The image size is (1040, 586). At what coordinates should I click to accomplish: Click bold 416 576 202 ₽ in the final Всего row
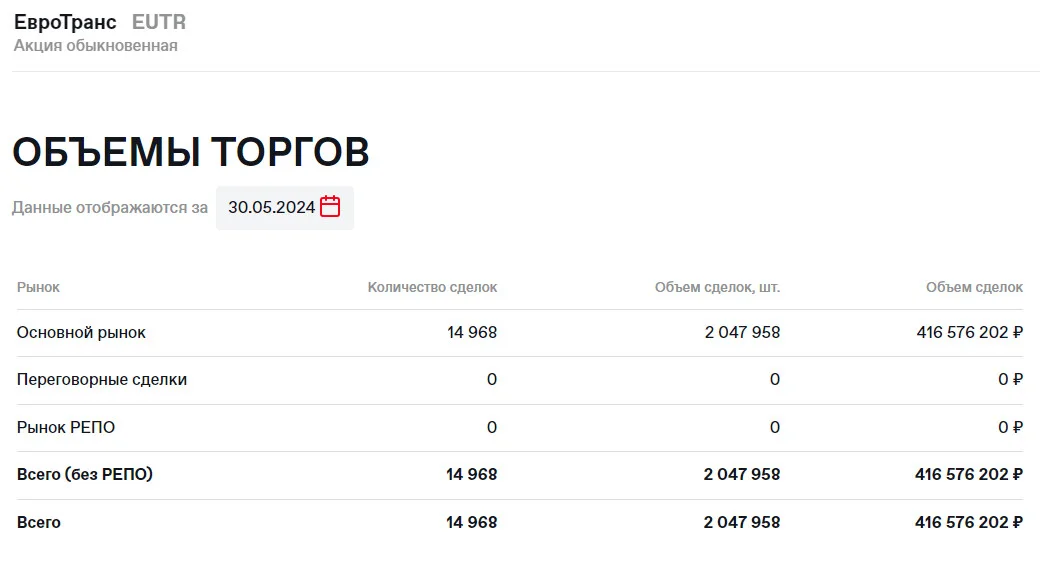[x=969, y=522]
